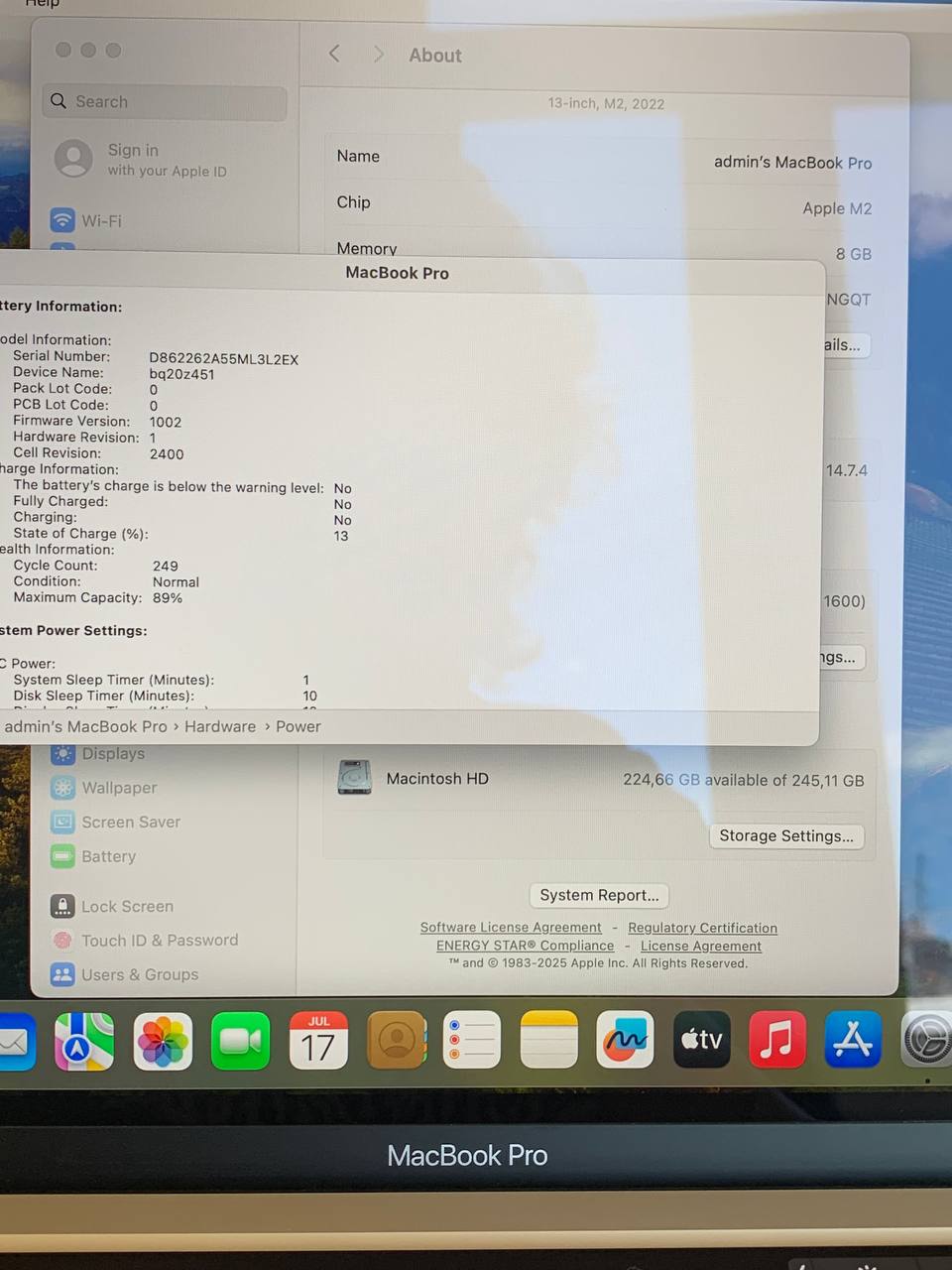Click the Macintosh HD disk icon

click(x=354, y=778)
